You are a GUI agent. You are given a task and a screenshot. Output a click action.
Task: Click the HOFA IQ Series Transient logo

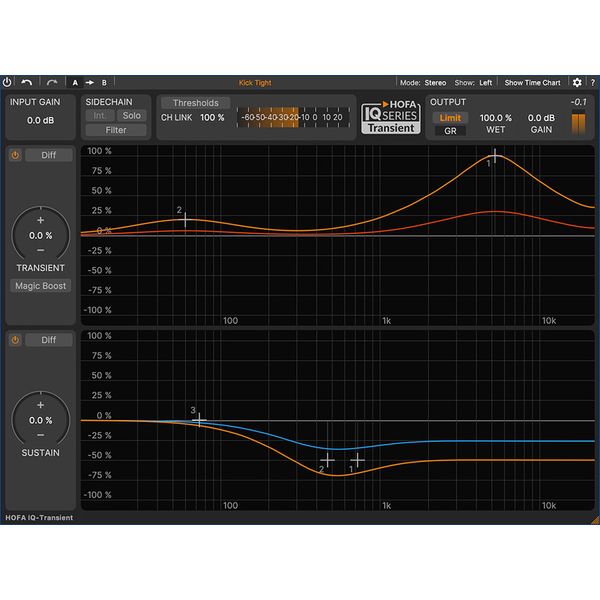pos(391,117)
